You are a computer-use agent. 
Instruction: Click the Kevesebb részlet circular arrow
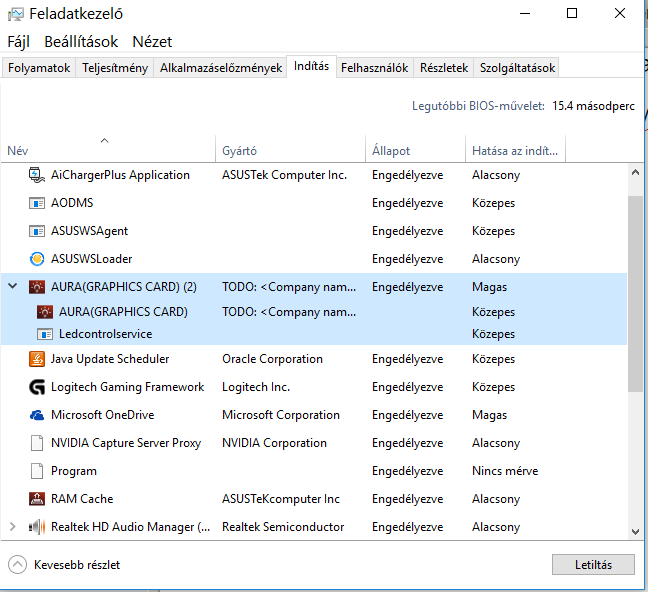17,565
